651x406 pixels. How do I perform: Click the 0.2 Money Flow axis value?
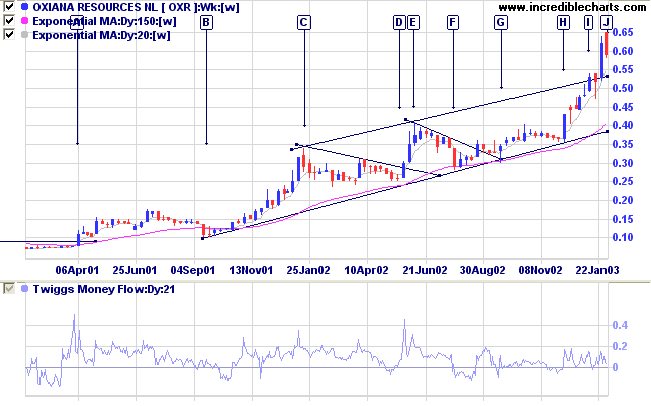tap(620, 346)
